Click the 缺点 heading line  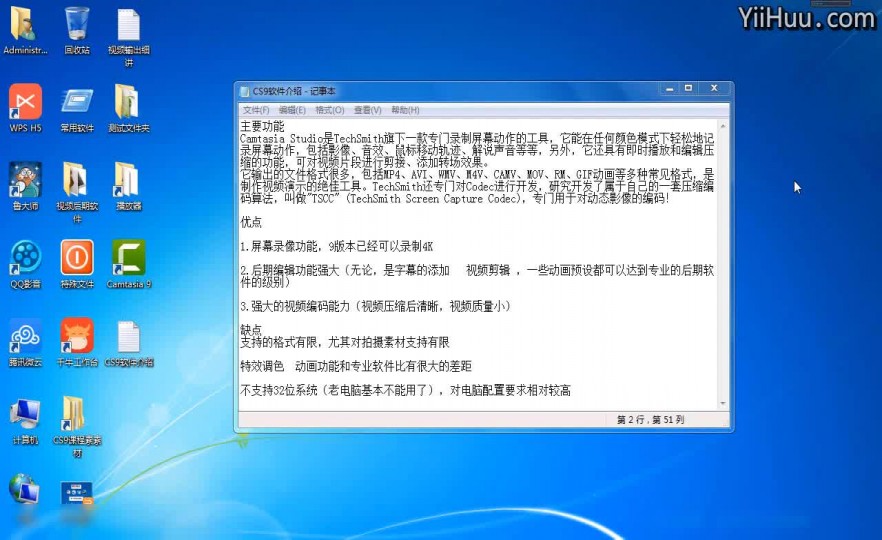tap(251, 330)
